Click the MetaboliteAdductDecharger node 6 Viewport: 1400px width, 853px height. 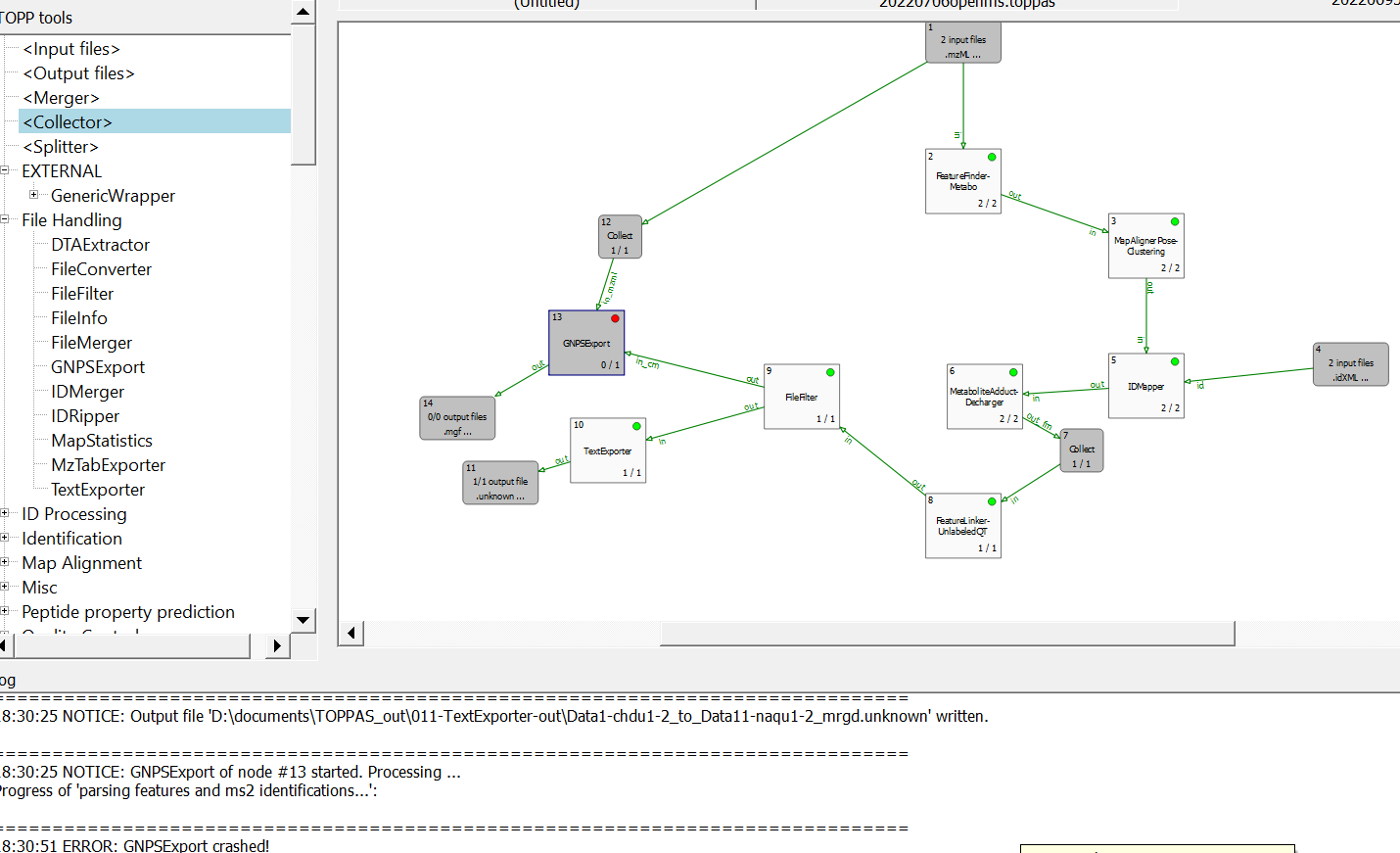click(x=985, y=397)
